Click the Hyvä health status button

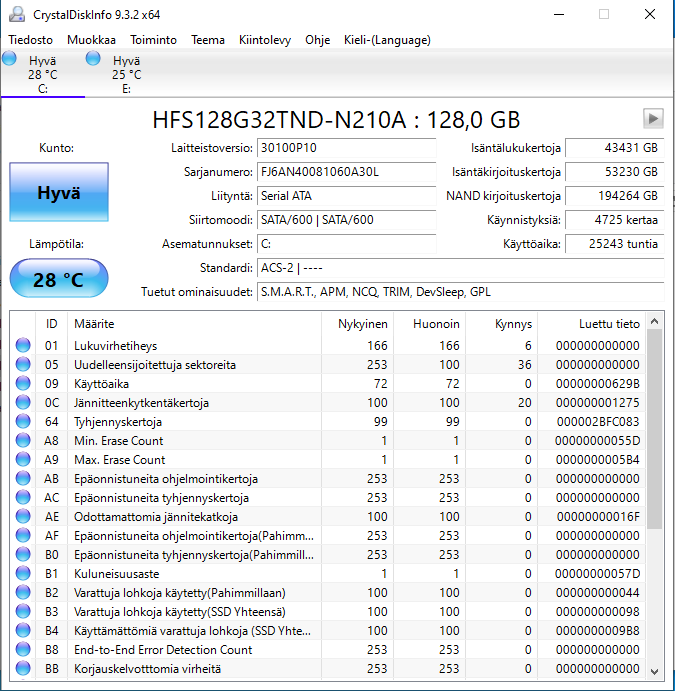click(x=58, y=193)
